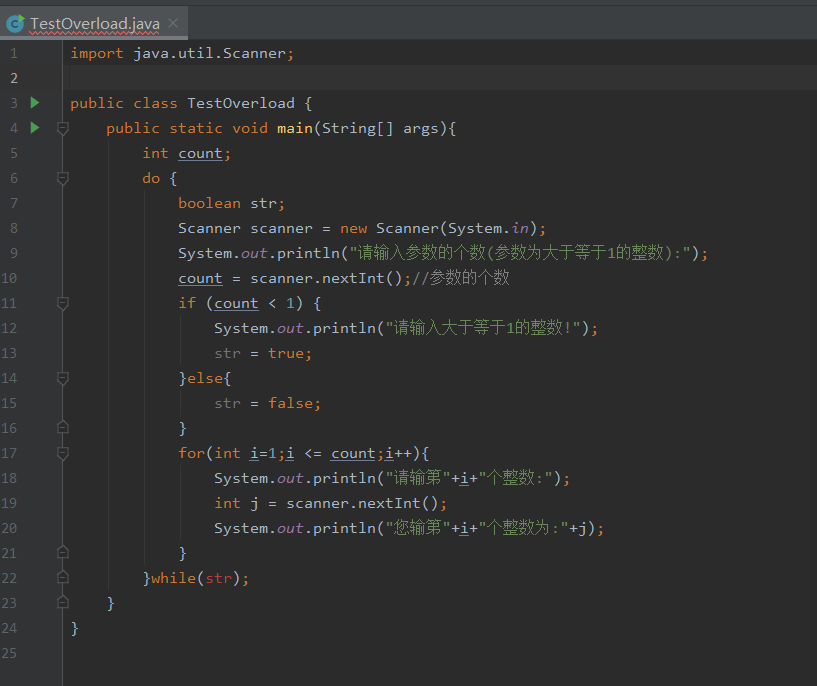Click the 'if (count < 1)' condition
The width and height of the screenshot is (817, 686).
pyautogui.click(x=240, y=303)
